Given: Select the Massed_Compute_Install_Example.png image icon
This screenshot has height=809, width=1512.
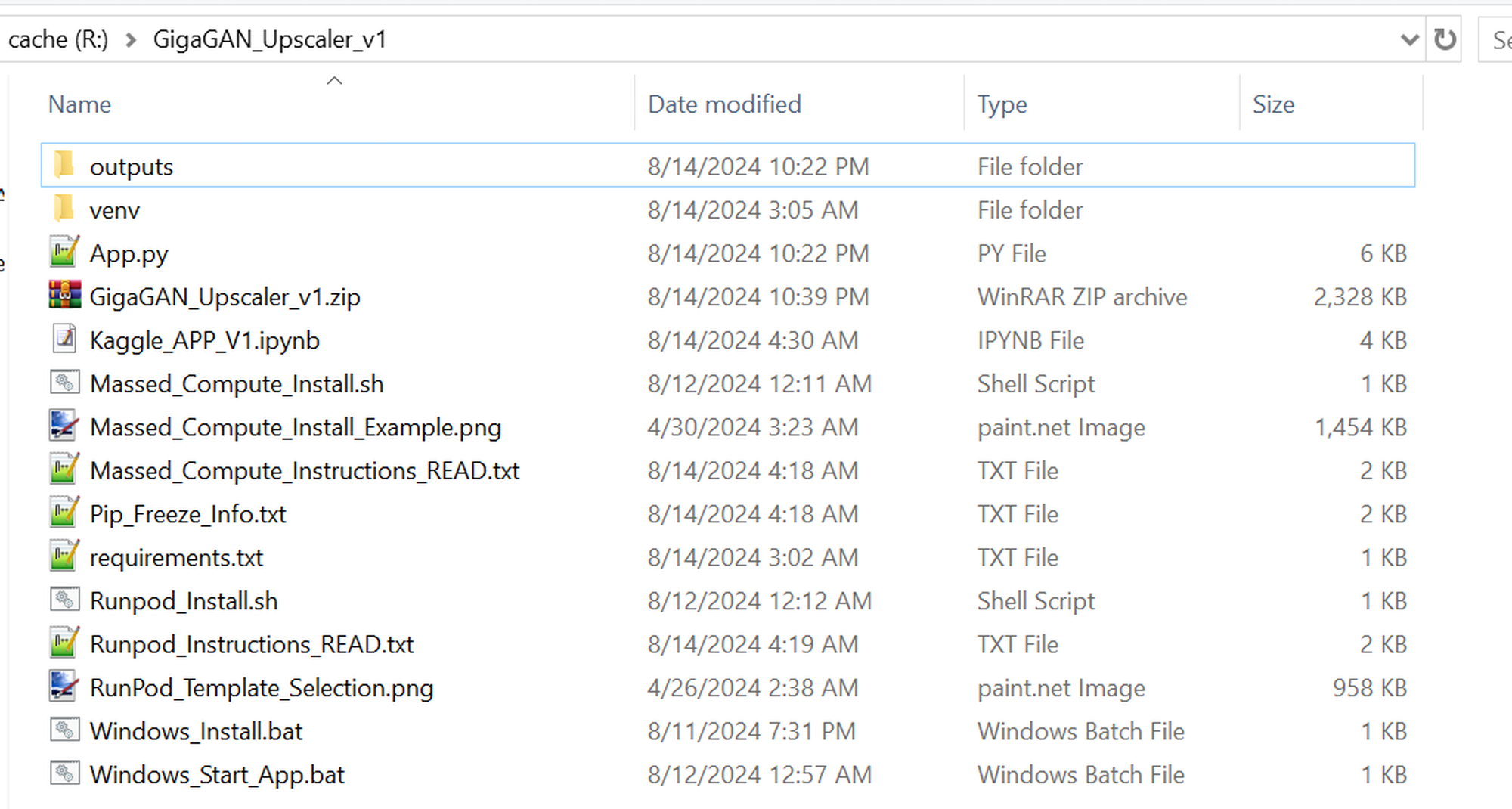Looking at the screenshot, I should coord(64,426).
